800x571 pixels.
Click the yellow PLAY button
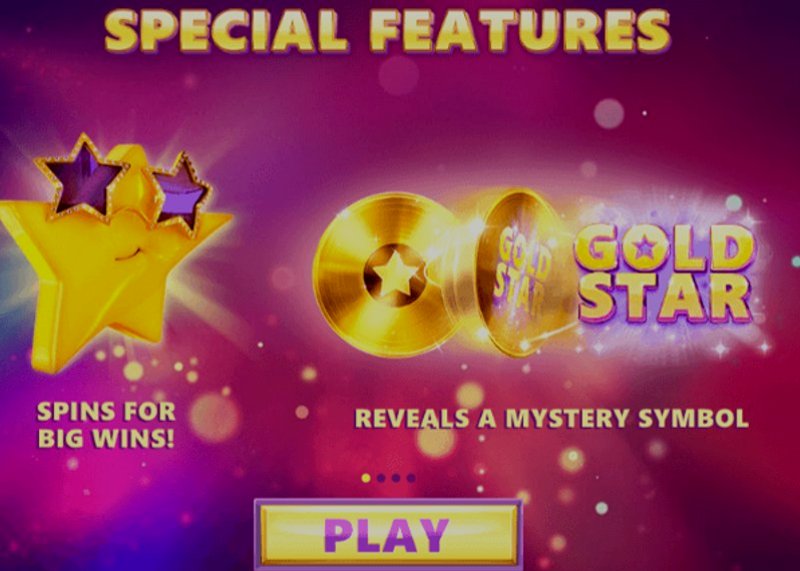[388, 534]
